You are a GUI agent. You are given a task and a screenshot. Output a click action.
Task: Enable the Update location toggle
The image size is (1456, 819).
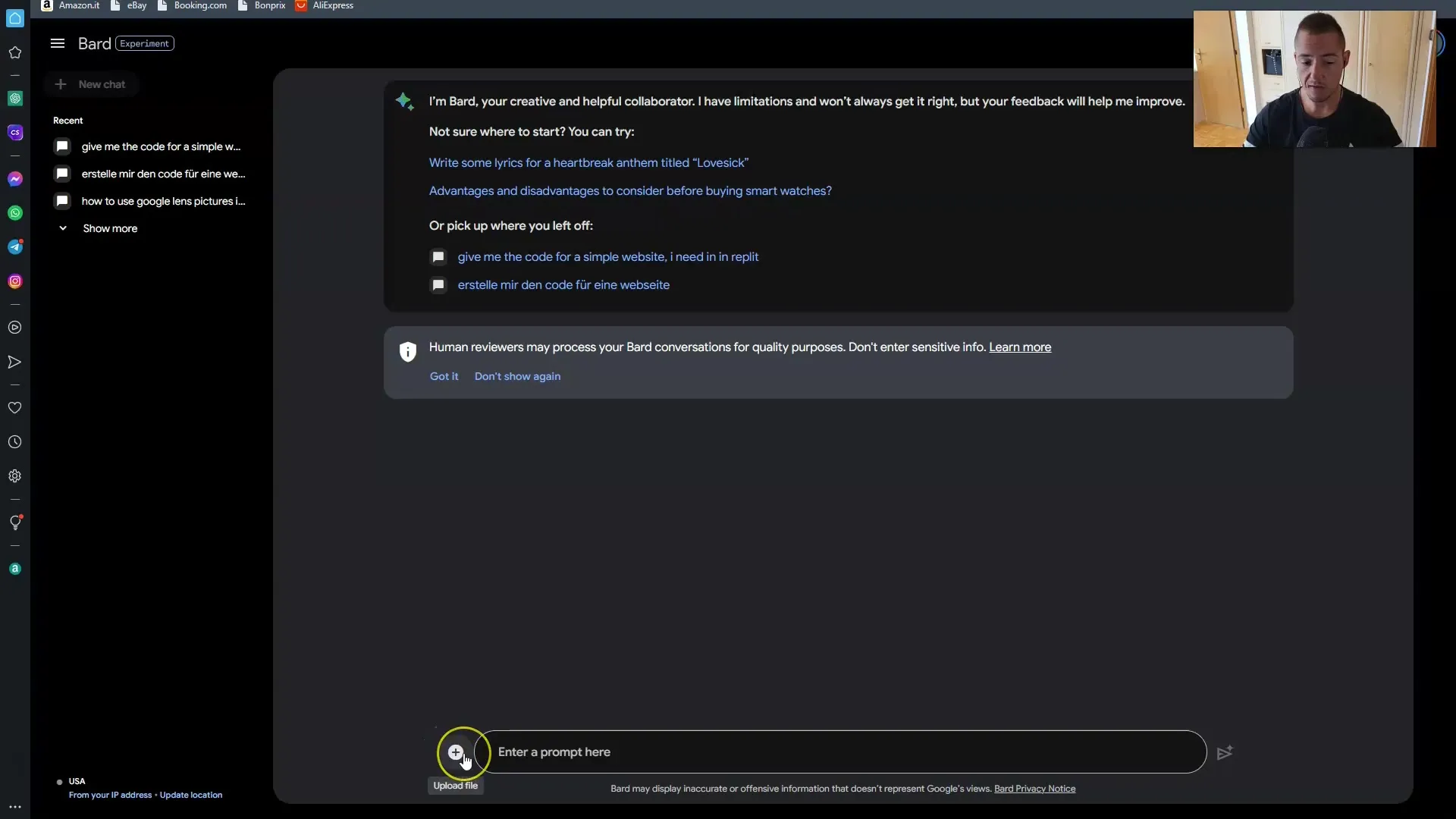click(191, 795)
